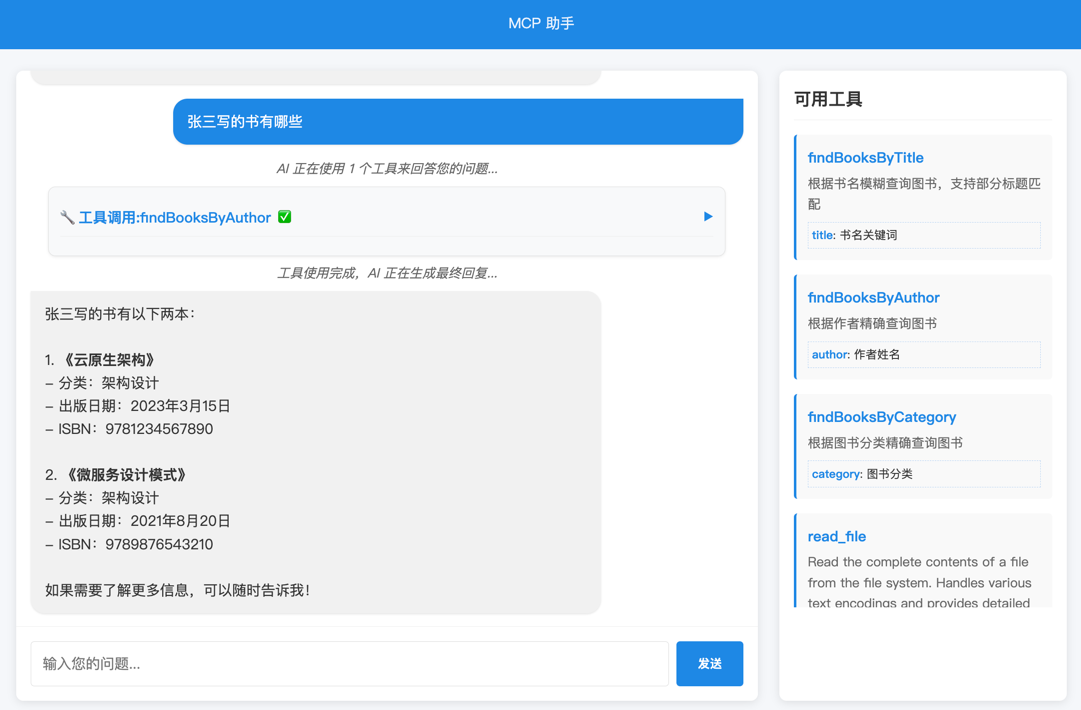Select the findBooksByAuthor tool in sidebar
This screenshot has height=710, width=1081.
click(x=873, y=297)
